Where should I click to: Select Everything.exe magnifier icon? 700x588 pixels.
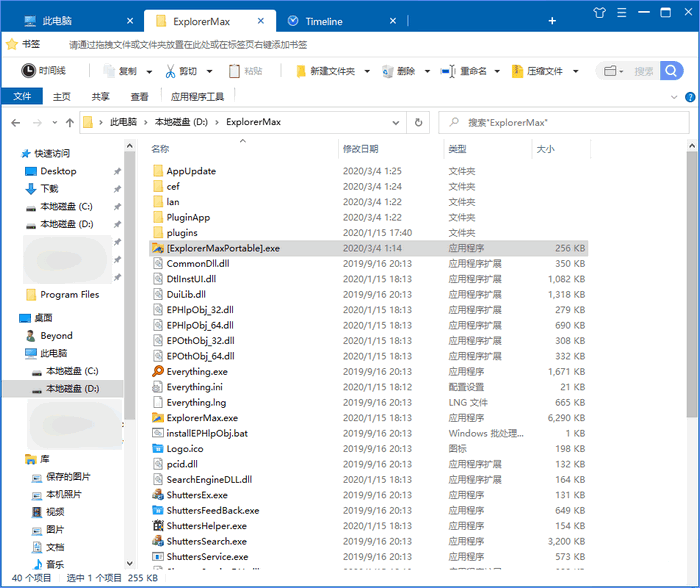tap(158, 371)
